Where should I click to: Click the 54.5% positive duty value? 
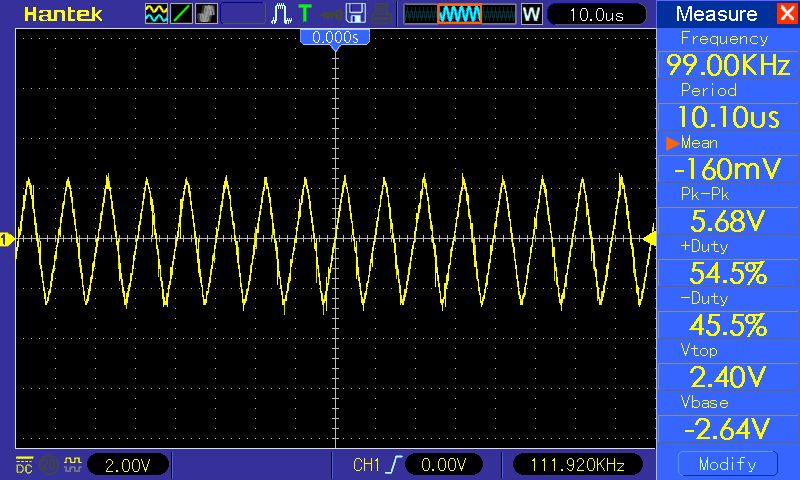coord(728,273)
